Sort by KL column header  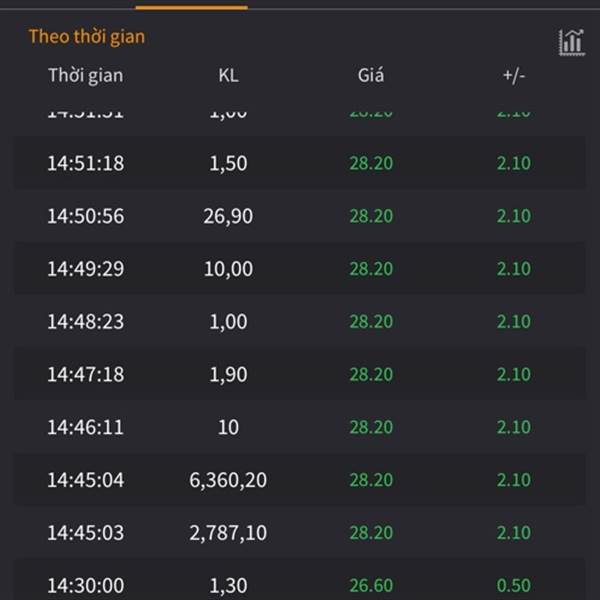pos(228,75)
